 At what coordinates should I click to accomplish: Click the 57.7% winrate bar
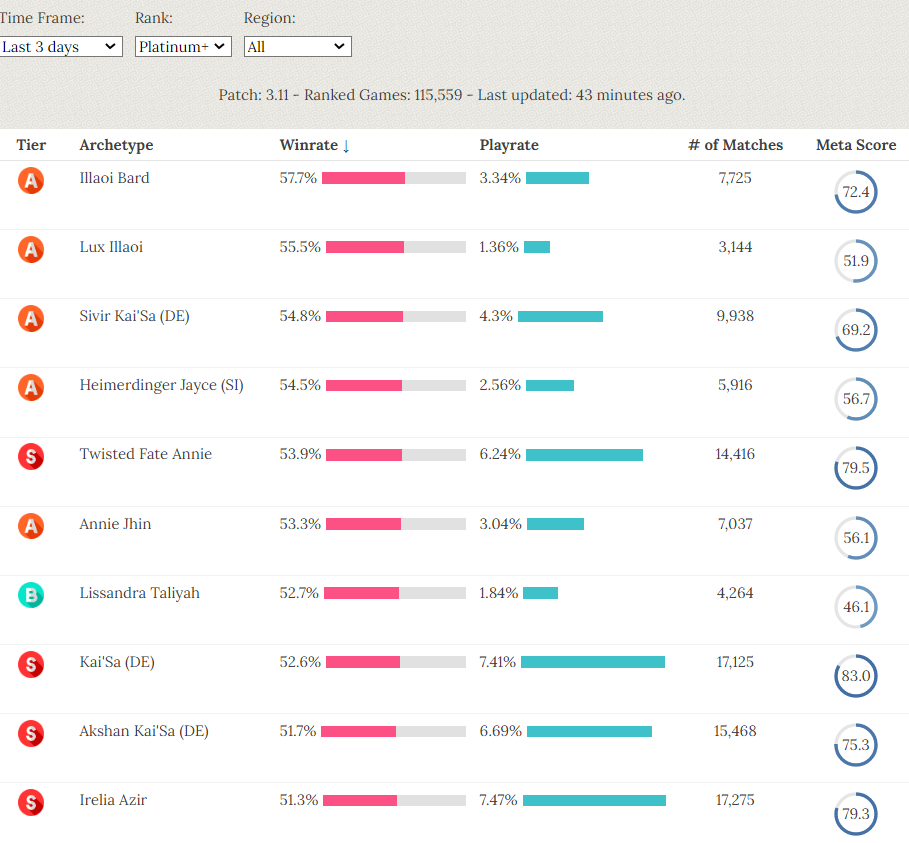coord(394,178)
